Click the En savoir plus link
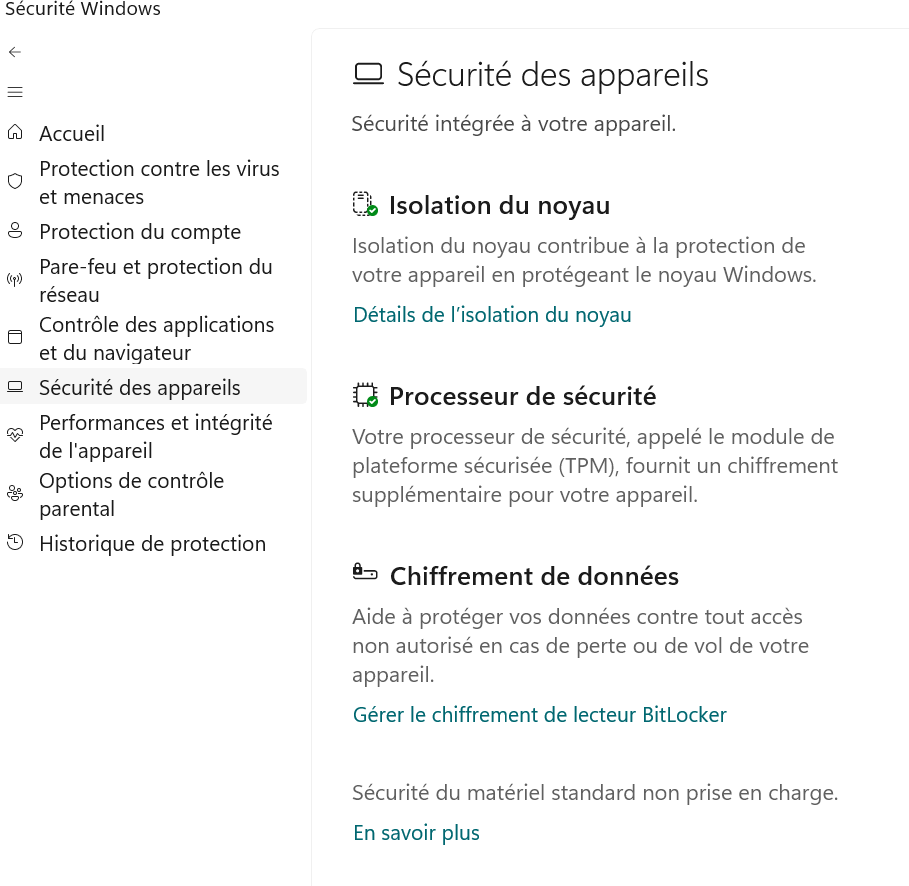This screenshot has height=886, width=909. tap(416, 833)
